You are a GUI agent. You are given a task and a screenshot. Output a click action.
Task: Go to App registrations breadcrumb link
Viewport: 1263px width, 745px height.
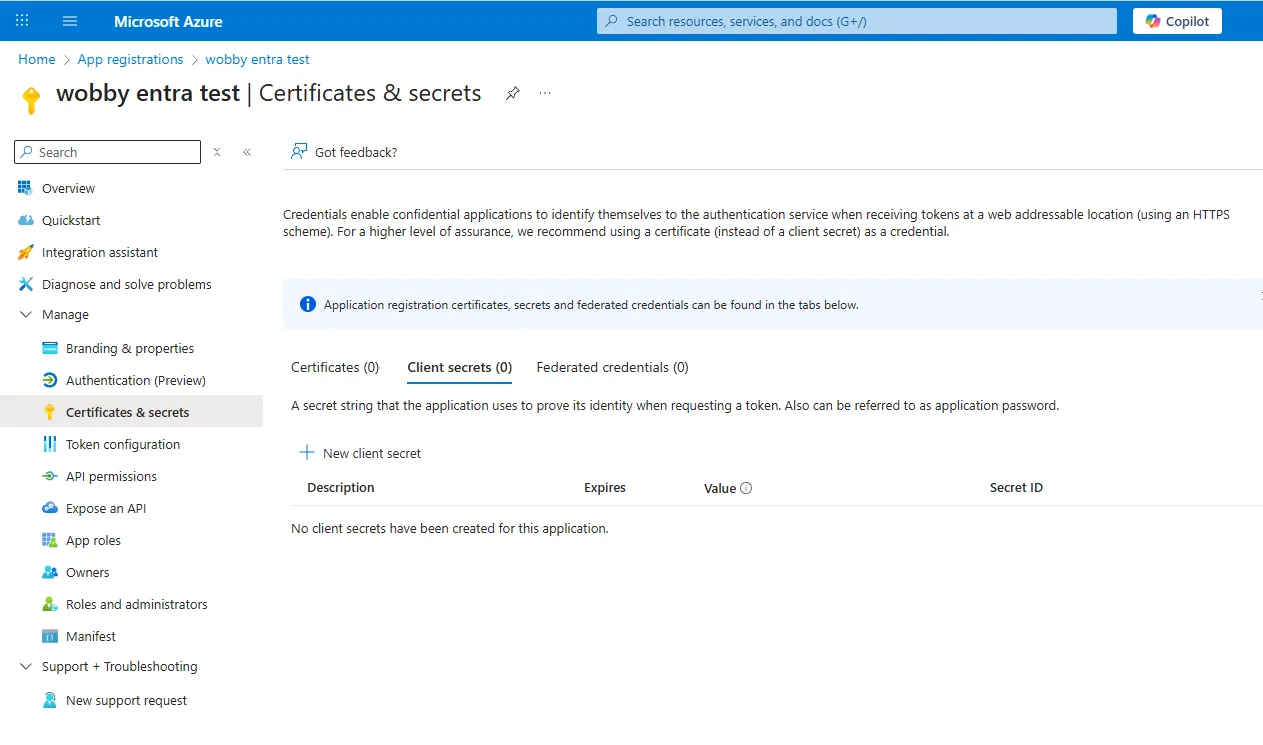click(130, 59)
